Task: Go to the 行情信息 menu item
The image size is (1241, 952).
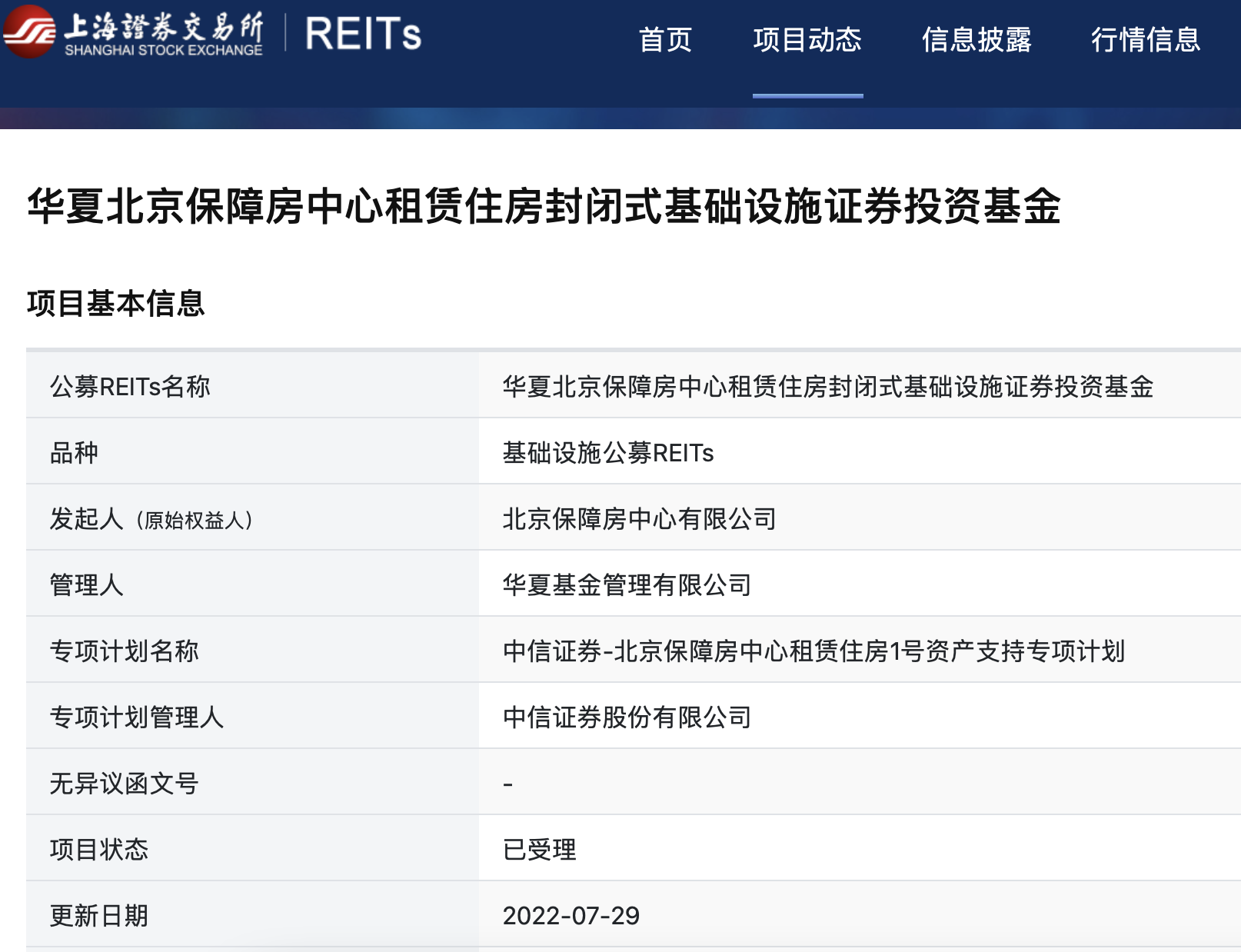Action: point(1146,40)
